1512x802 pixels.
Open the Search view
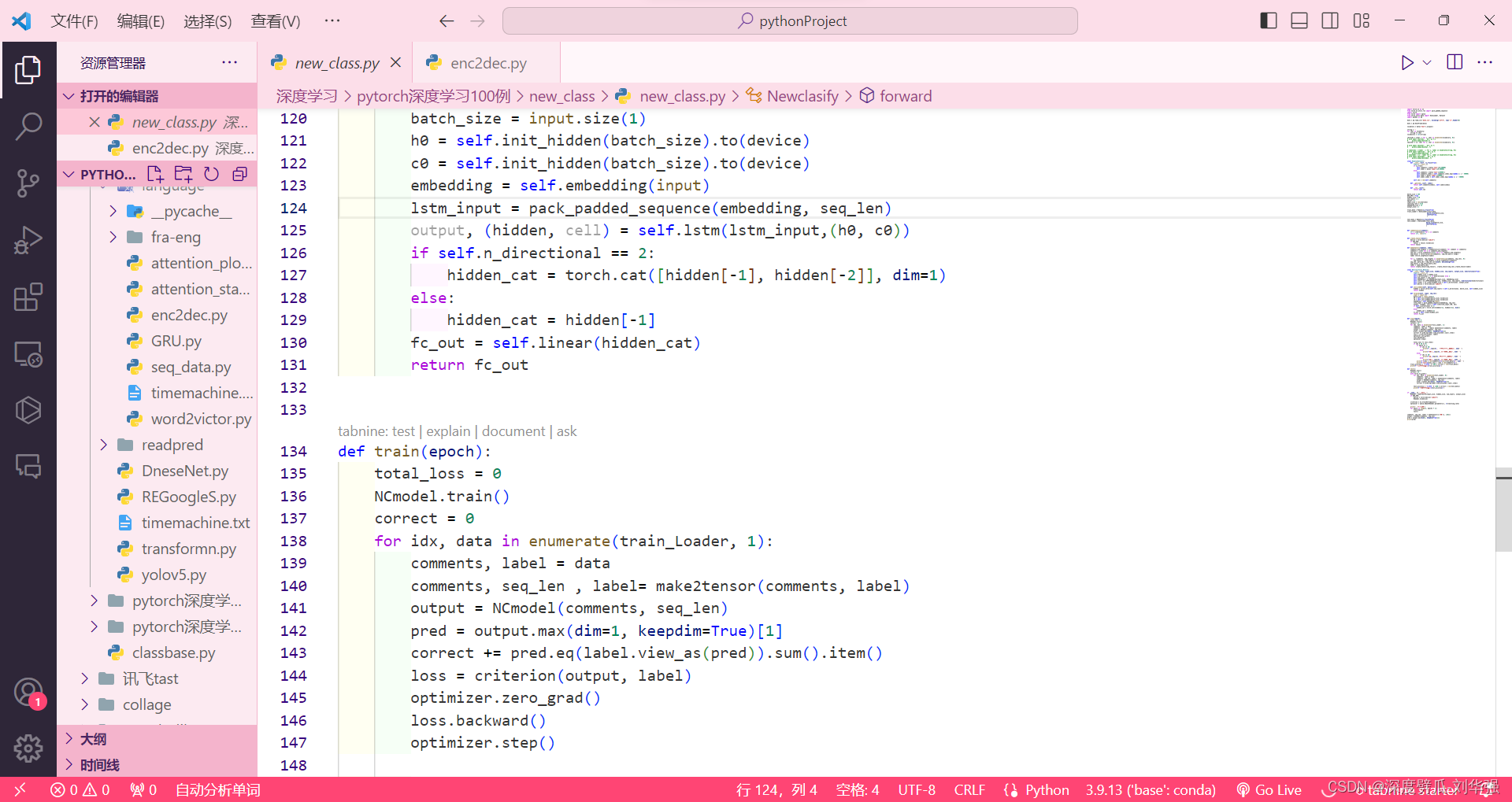click(x=28, y=126)
